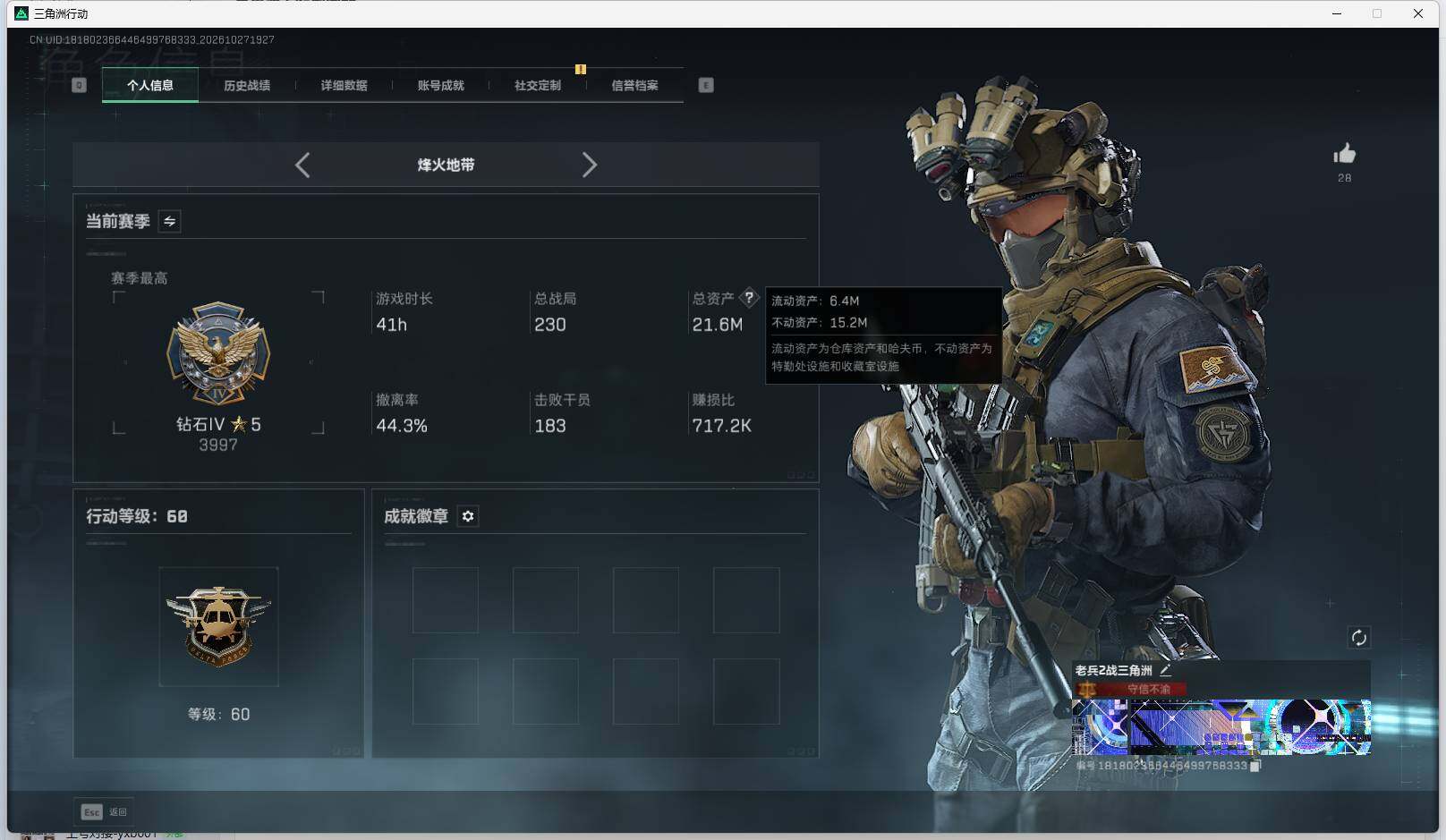The width and height of the screenshot is (1446, 840).
Task: Open the 社交定制 tab
Action: (x=537, y=85)
